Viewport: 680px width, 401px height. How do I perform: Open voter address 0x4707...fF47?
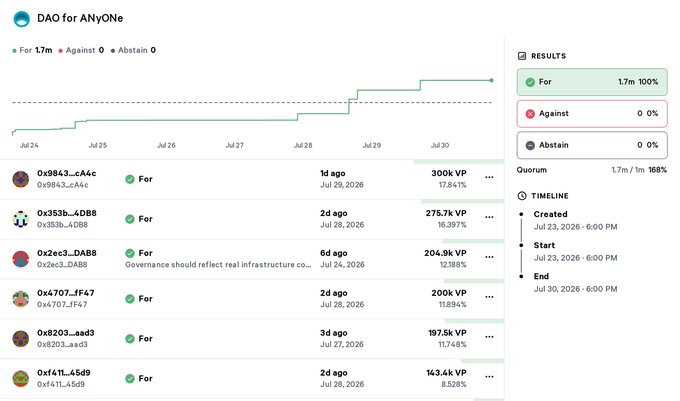(x=65, y=293)
